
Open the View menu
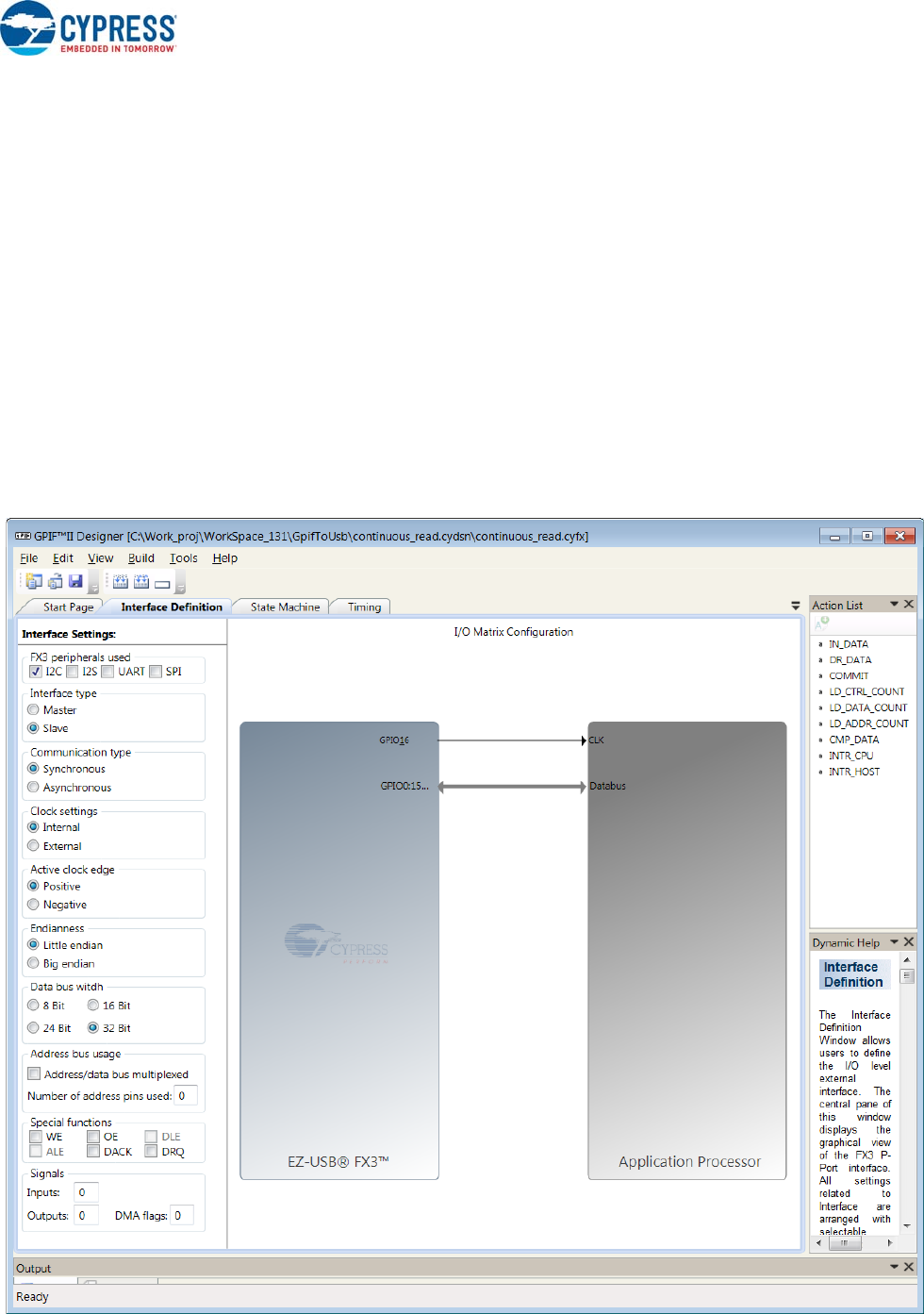tap(100, 558)
